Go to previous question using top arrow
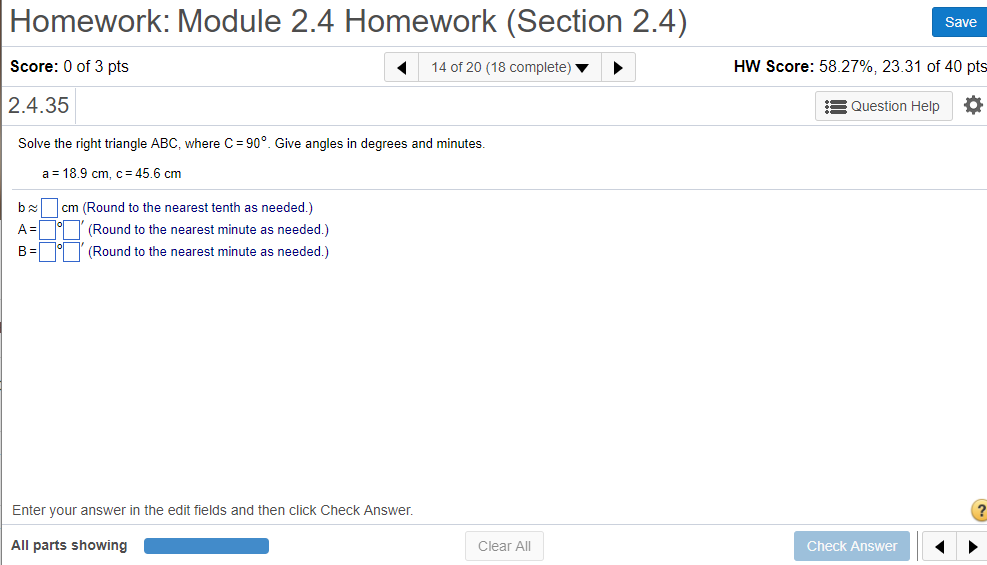Screen dimensions: 987x565 point(401,68)
